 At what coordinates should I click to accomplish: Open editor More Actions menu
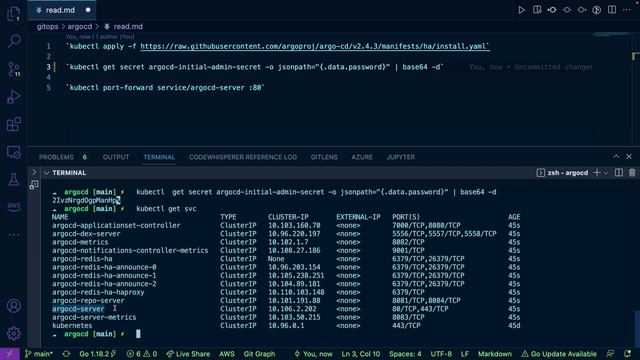pyautogui.click(x=627, y=10)
